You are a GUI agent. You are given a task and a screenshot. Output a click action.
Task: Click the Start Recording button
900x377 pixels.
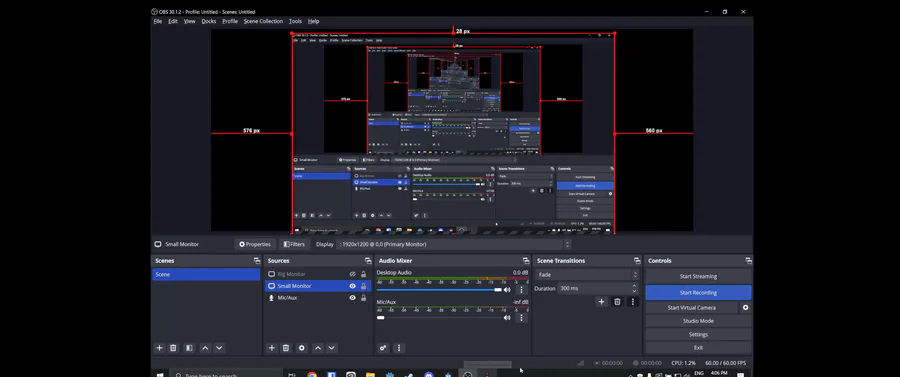698,293
